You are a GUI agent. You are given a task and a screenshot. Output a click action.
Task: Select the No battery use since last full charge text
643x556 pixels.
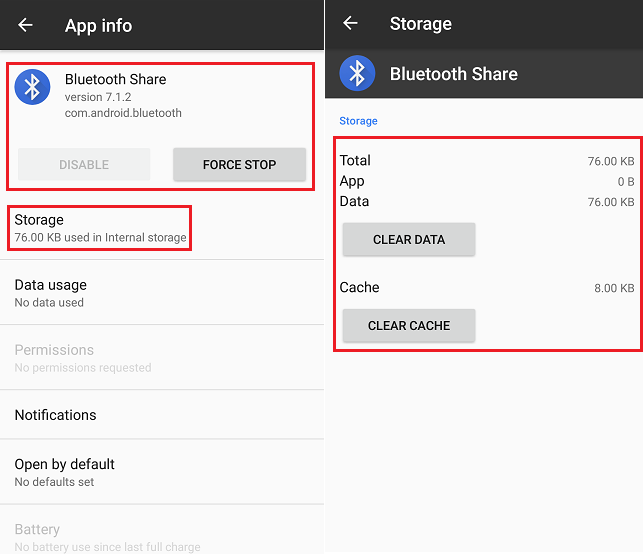tap(107, 547)
